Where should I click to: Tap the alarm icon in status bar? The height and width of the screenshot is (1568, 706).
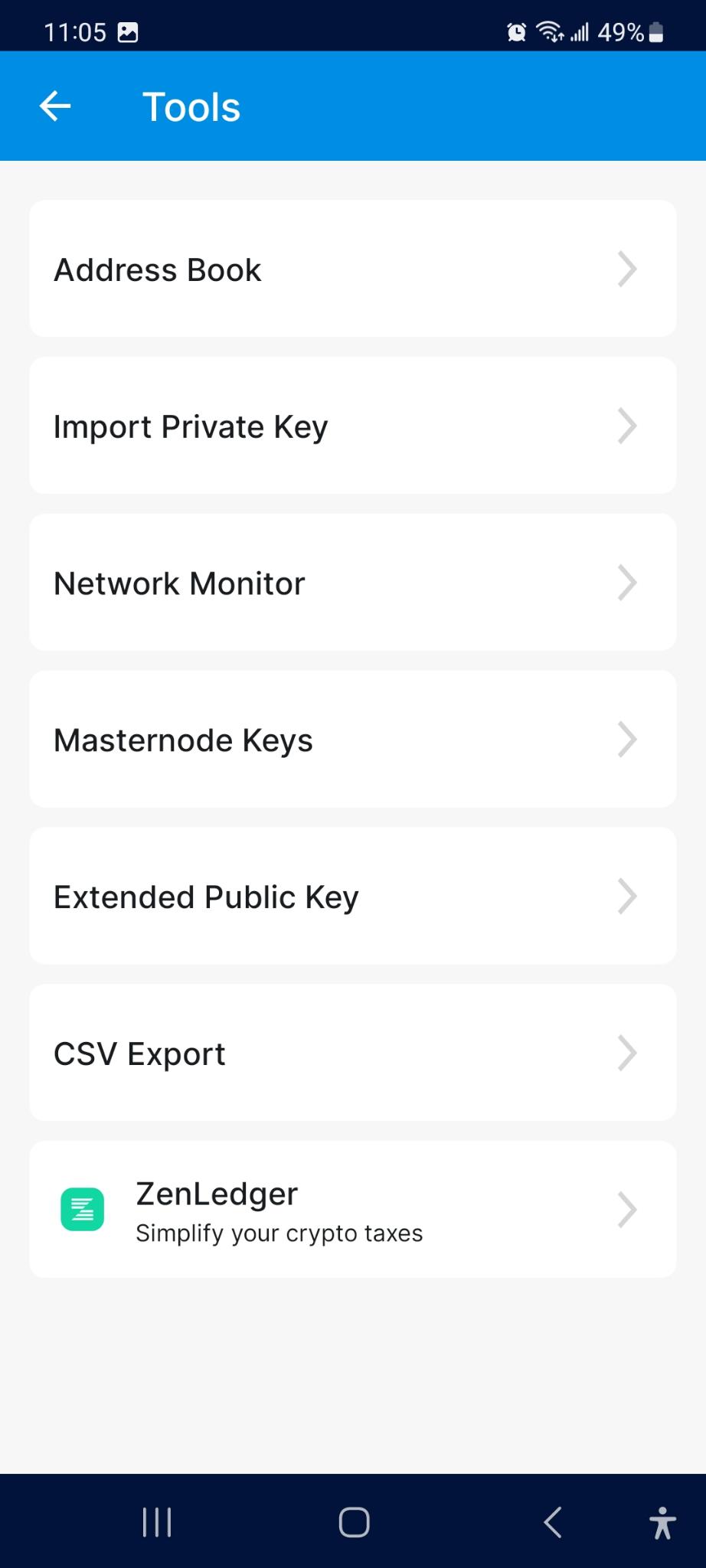(517, 32)
